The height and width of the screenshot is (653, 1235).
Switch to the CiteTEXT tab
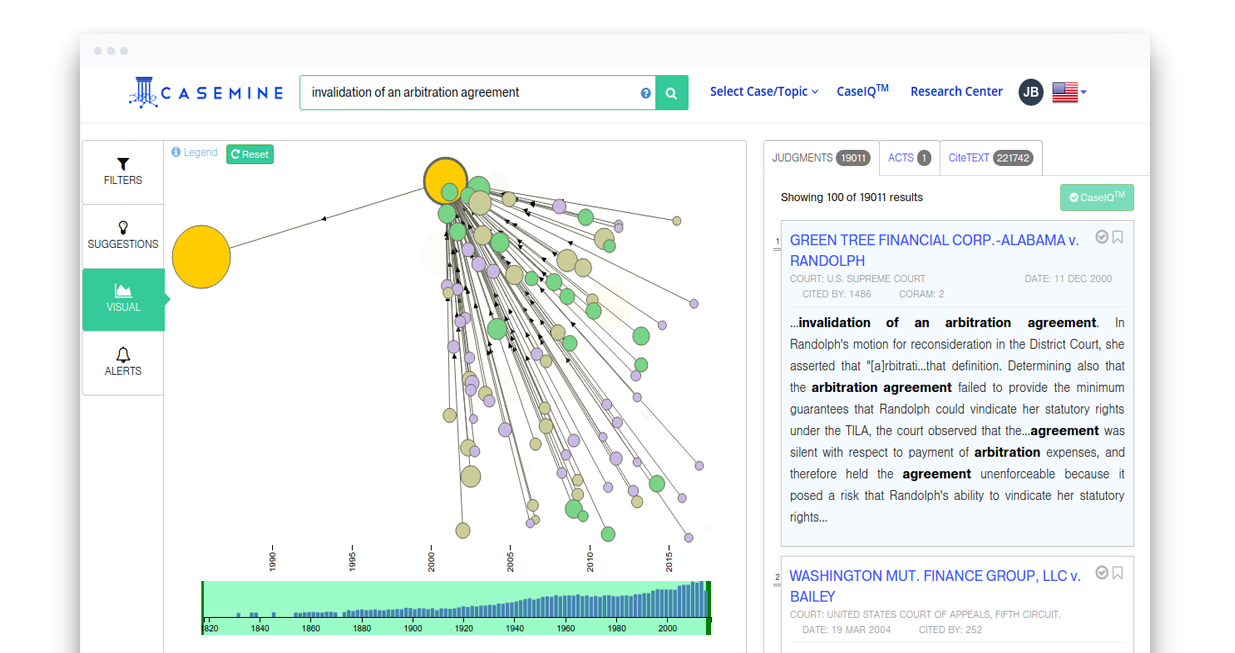coord(990,158)
